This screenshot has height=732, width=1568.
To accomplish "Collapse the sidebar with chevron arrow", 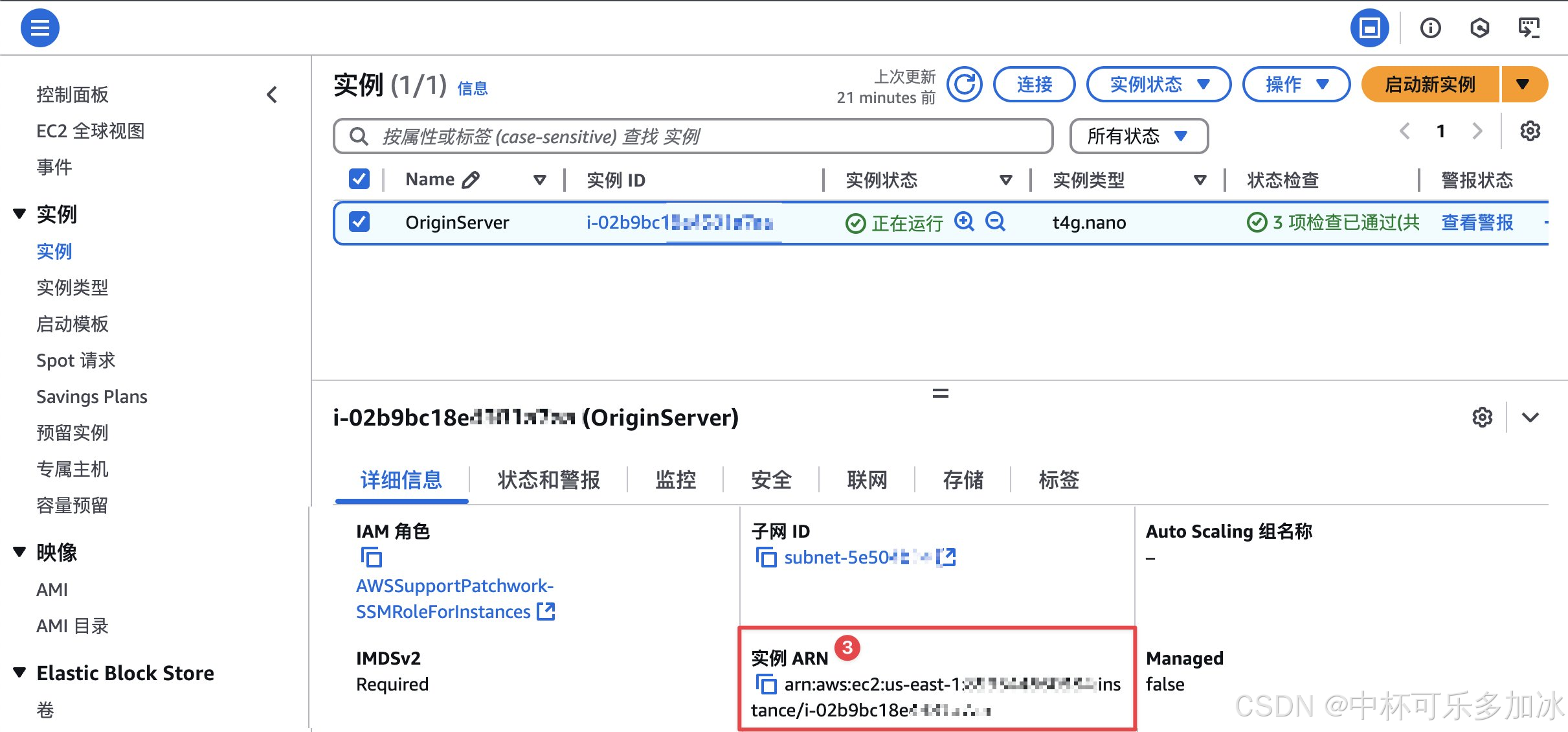I will click(272, 95).
